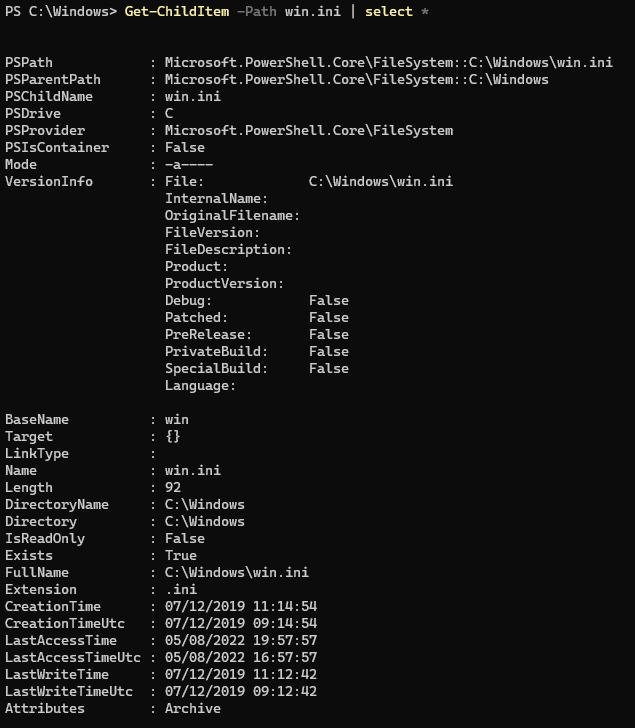635x728 pixels.
Task: Click the Exists True value
Action: click(181, 556)
